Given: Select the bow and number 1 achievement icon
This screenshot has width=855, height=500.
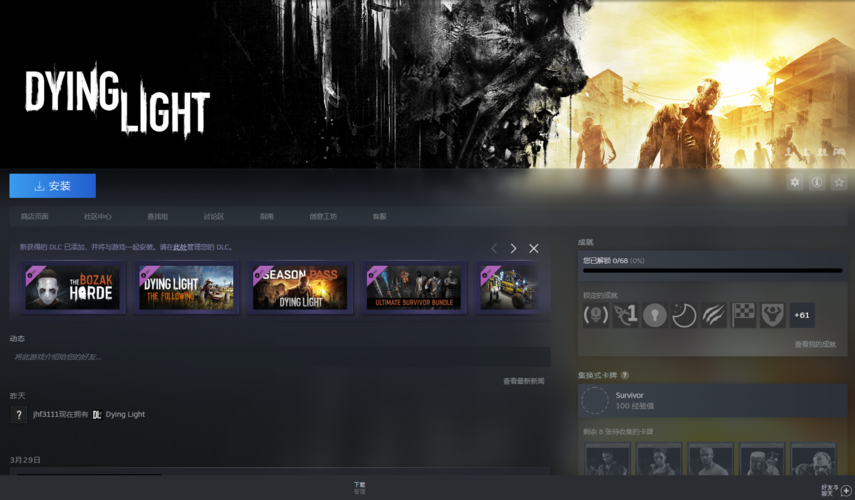Looking at the screenshot, I should 625,315.
